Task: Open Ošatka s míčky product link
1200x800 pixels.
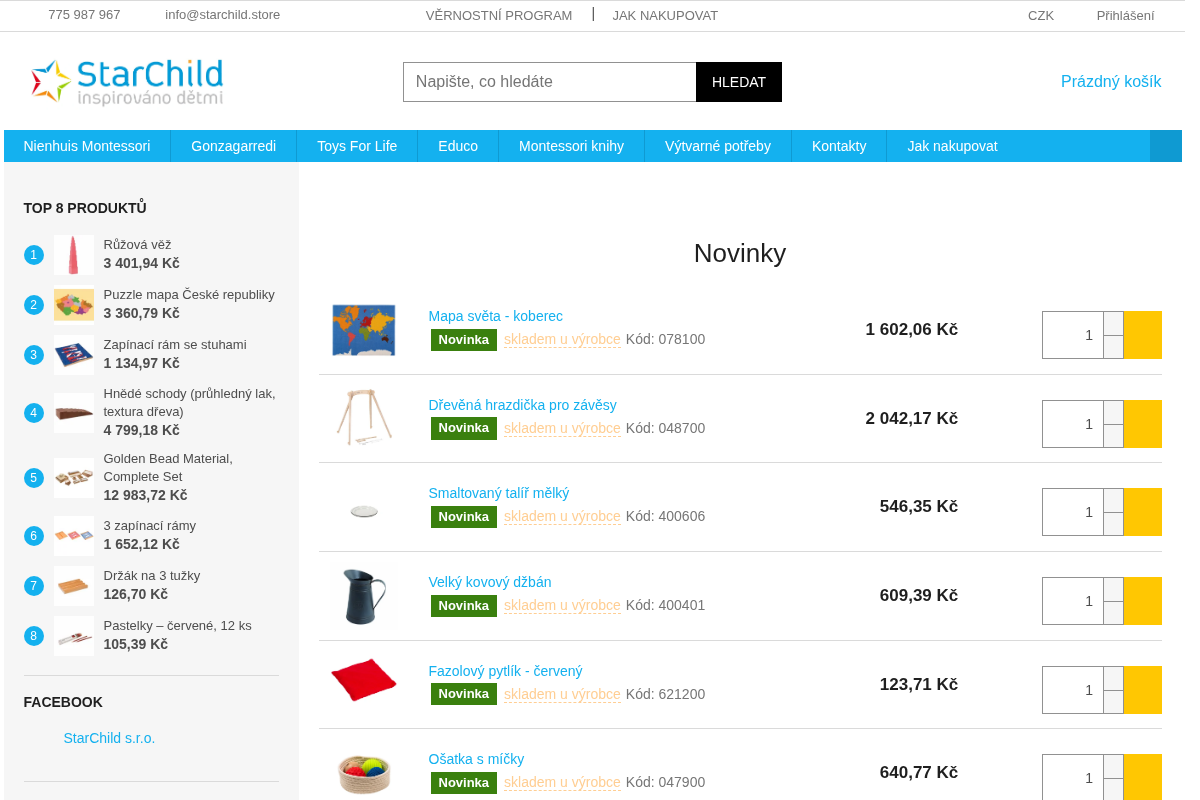Action: [x=476, y=759]
